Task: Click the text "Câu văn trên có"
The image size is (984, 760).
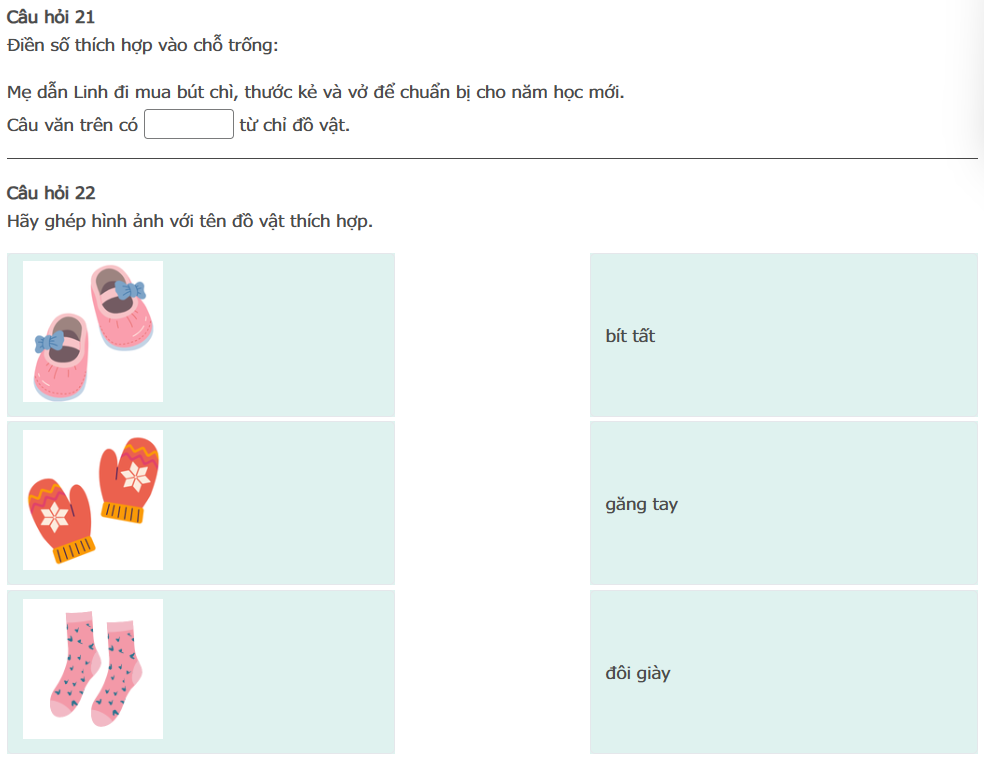Action: coord(72,126)
